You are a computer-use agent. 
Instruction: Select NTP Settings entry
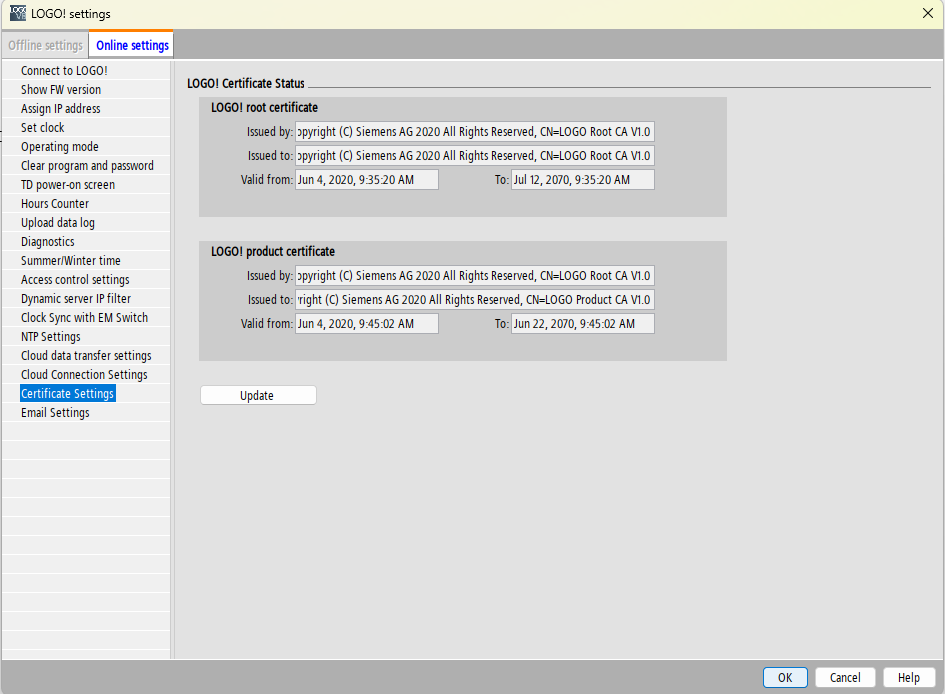tap(51, 336)
